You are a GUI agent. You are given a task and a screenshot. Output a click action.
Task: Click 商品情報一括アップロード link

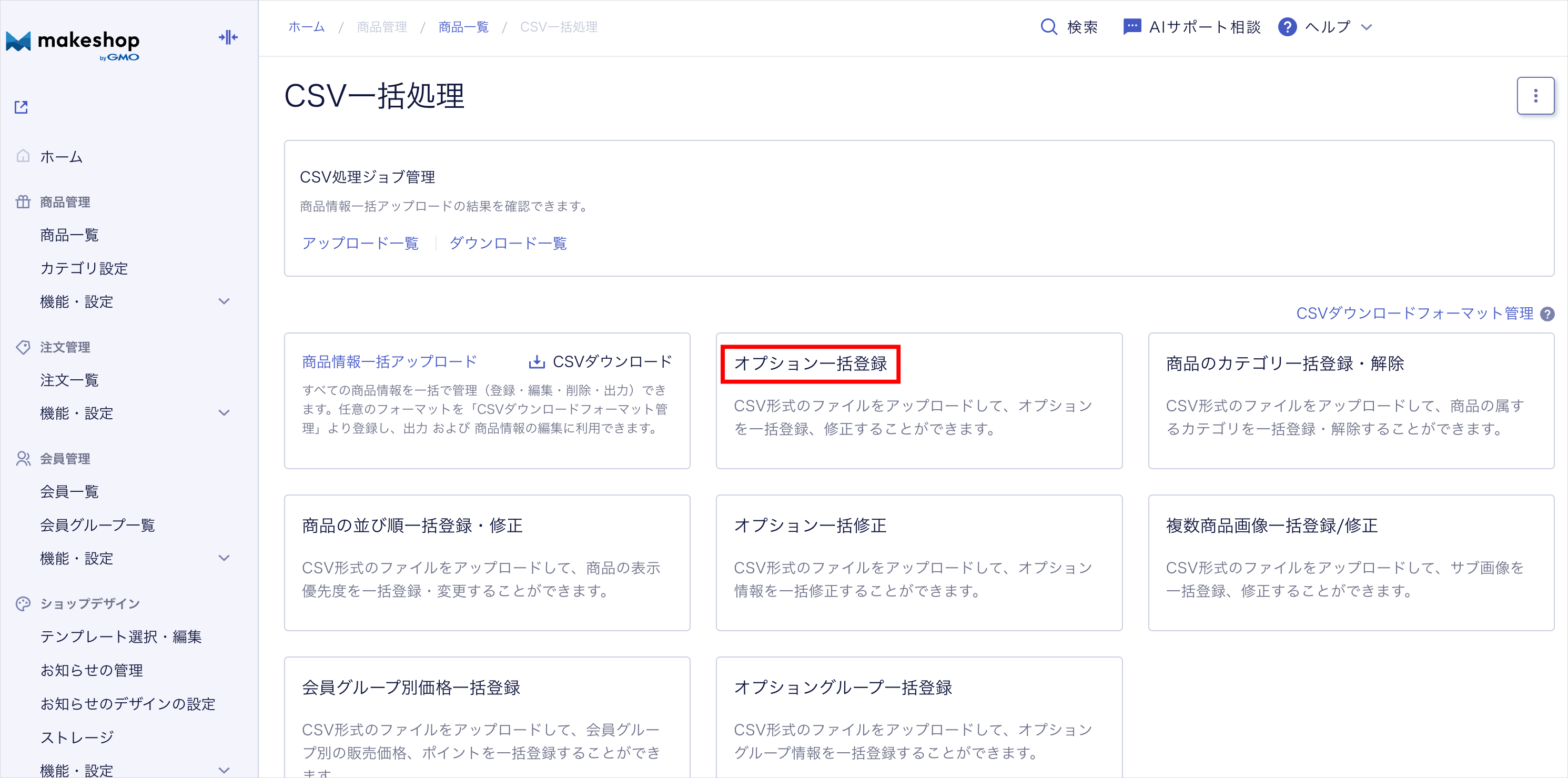390,361
